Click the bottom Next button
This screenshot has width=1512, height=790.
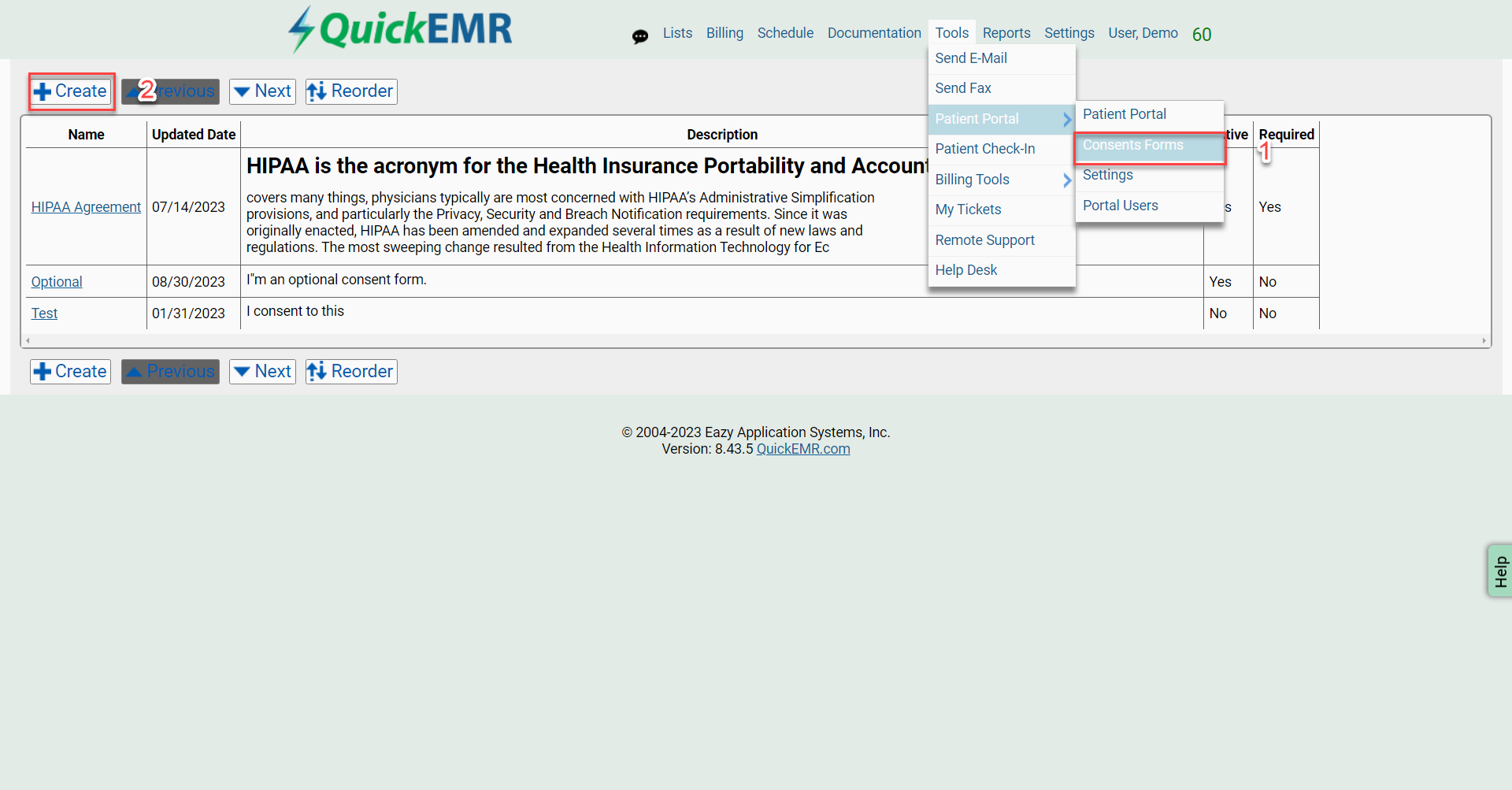[x=262, y=372]
